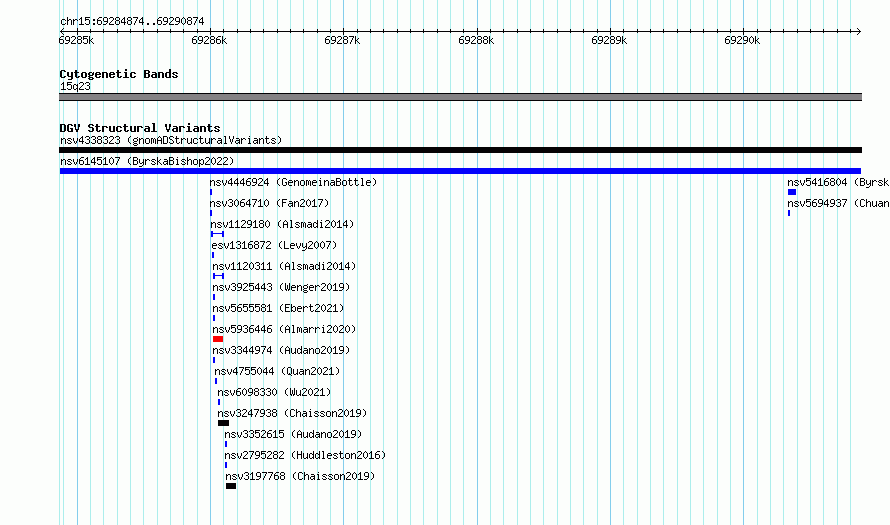Open nsv5694937 variant label at right
The width and height of the screenshot is (890, 525).
point(838,203)
